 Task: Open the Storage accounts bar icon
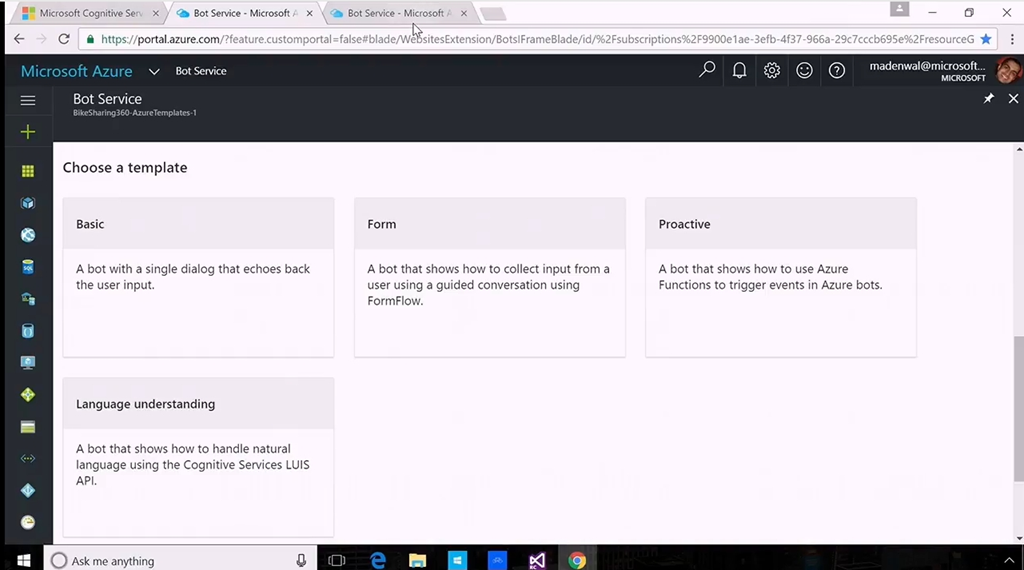[x=27, y=427]
